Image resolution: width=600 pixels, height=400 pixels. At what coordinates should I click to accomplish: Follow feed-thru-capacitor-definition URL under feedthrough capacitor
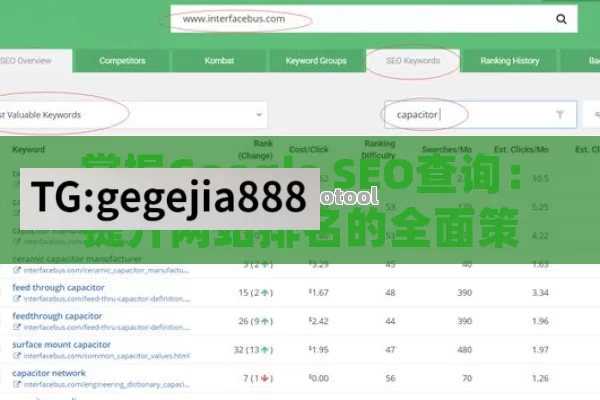tap(106, 327)
